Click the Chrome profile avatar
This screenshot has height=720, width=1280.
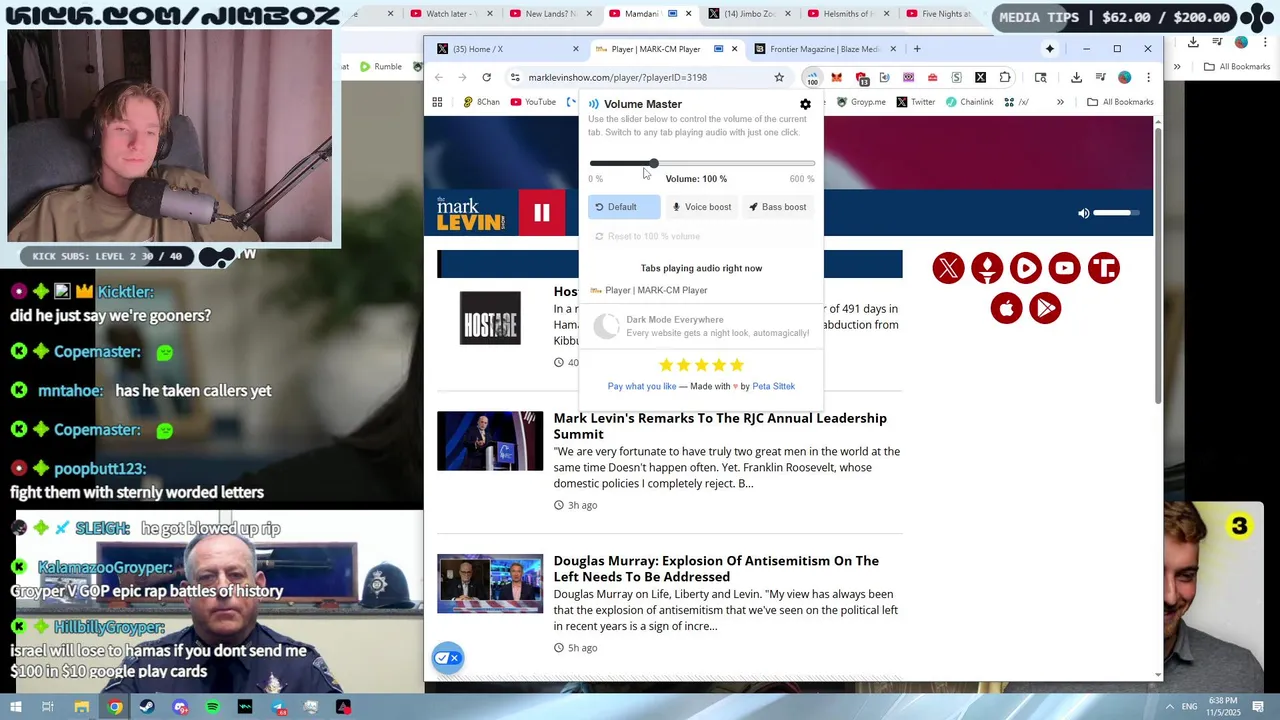coord(1124,77)
